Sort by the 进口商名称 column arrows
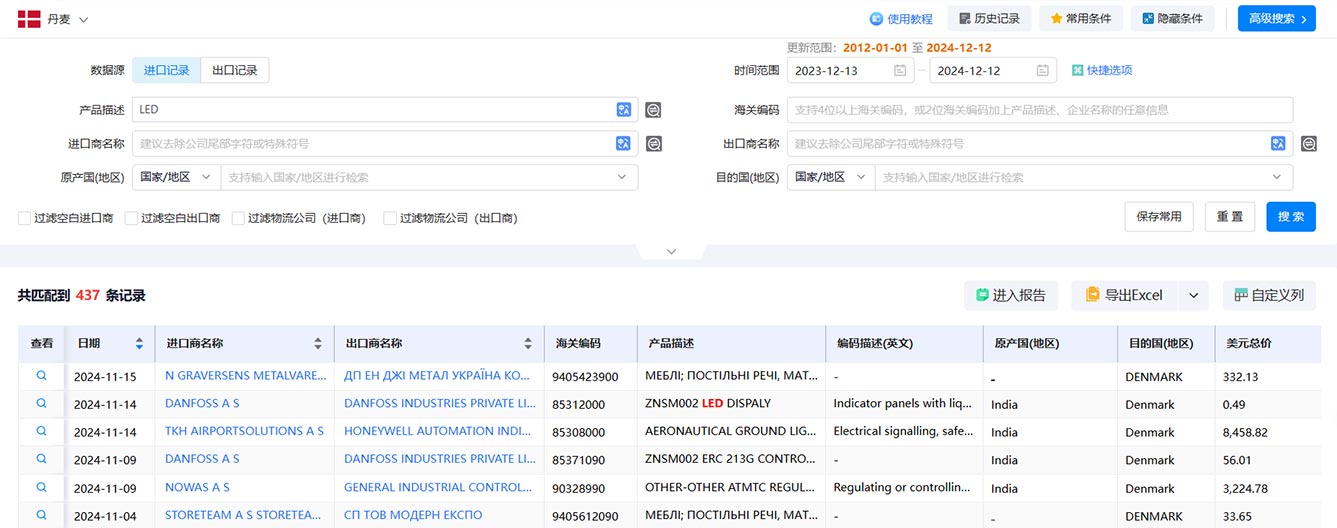The width and height of the screenshot is (1337, 528). (x=318, y=344)
